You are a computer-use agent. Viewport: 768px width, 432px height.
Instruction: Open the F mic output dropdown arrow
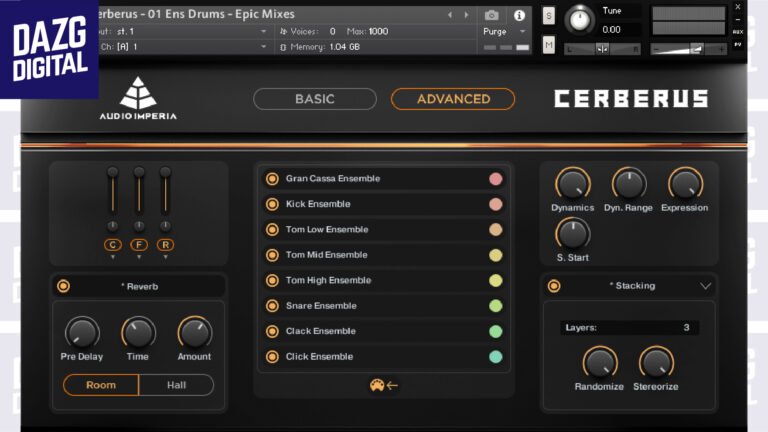[x=139, y=257]
